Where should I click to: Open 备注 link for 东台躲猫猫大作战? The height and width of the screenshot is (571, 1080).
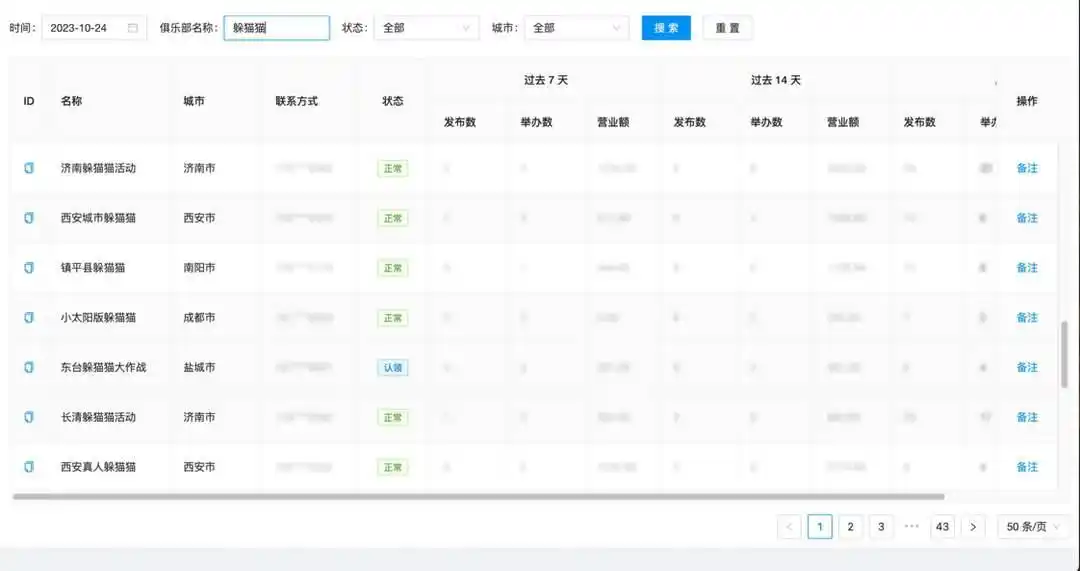click(x=1027, y=367)
